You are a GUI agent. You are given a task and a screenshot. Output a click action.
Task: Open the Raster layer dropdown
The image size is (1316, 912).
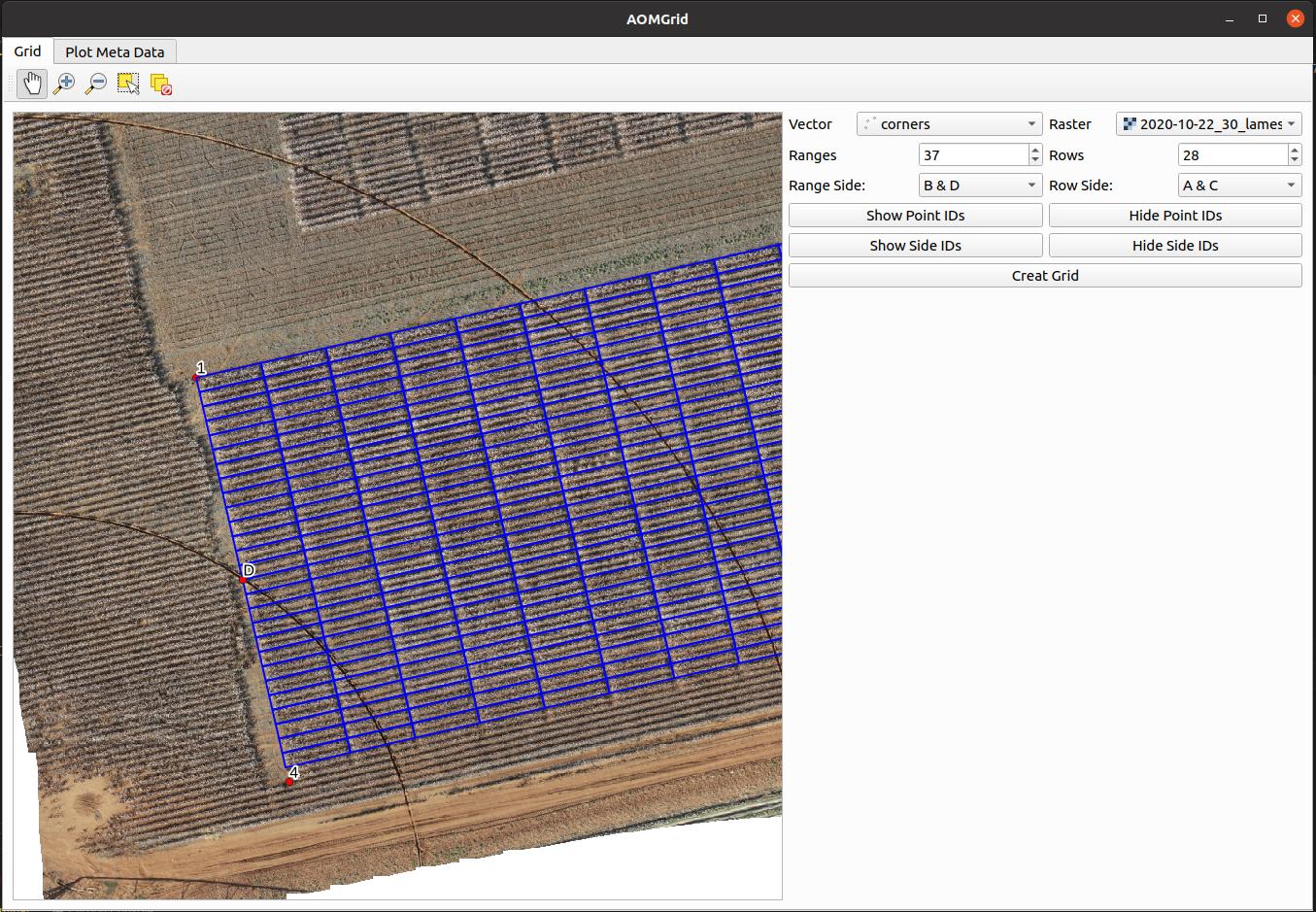click(x=1208, y=124)
